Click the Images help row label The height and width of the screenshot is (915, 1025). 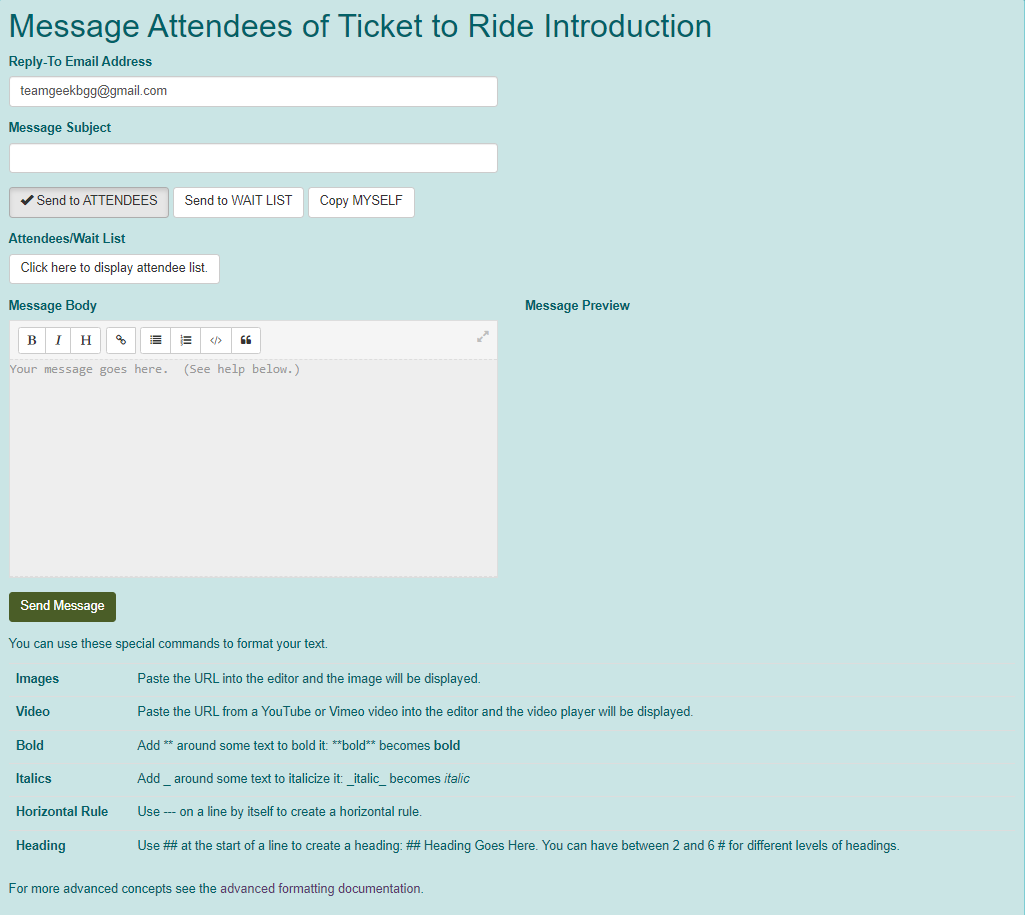[x=37, y=679]
